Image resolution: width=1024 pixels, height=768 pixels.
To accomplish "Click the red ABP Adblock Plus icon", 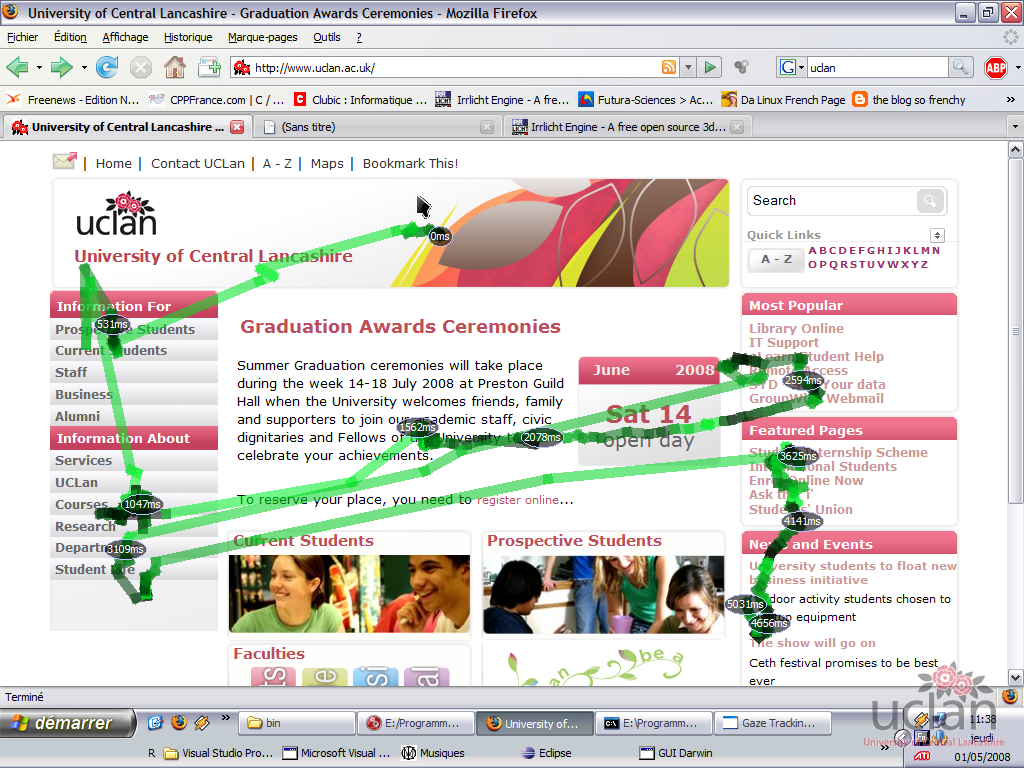I will coord(996,67).
